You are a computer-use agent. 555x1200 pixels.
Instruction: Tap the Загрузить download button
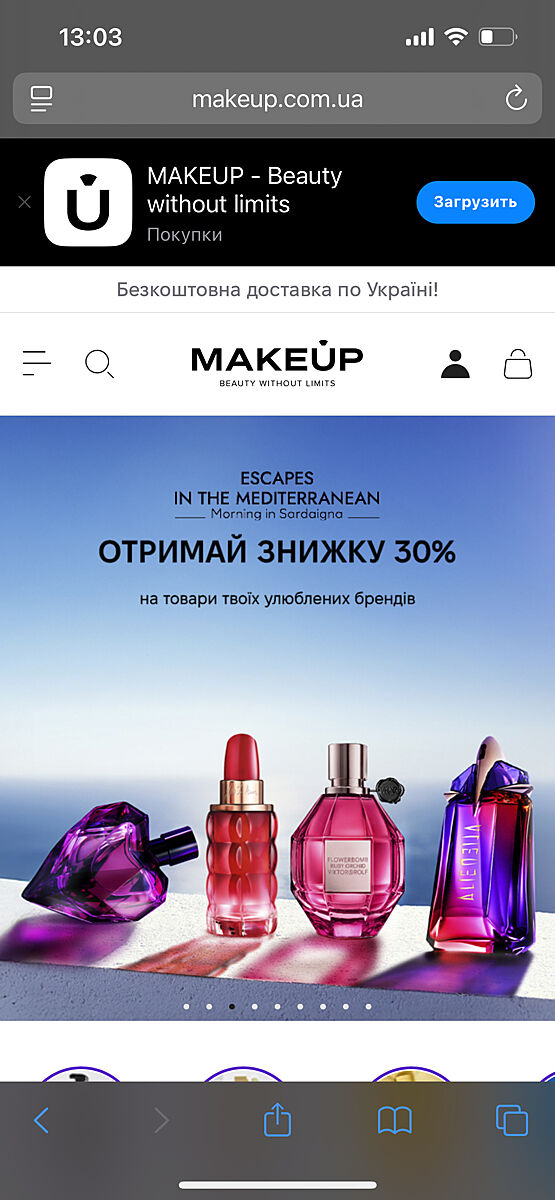click(476, 202)
